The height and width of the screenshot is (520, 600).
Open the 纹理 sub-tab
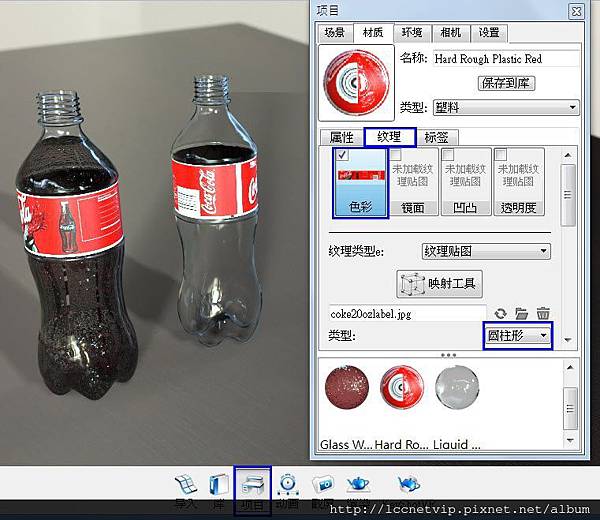[x=390, y=137]
